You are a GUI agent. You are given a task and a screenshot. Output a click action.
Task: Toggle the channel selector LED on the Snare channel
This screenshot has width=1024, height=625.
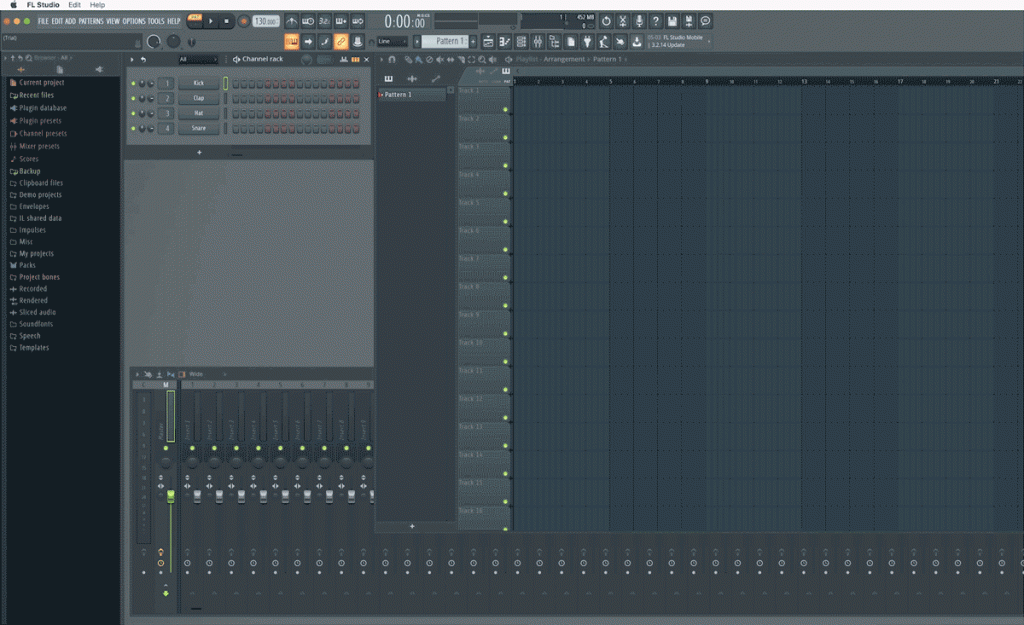[x=226, y=128]
